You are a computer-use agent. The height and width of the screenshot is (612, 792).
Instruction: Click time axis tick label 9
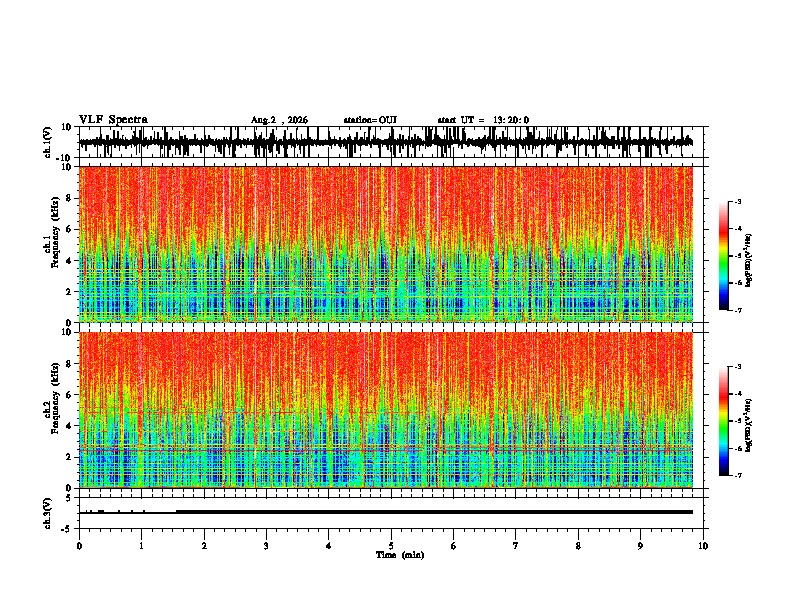pyautogui.click(x=640, y=546)
